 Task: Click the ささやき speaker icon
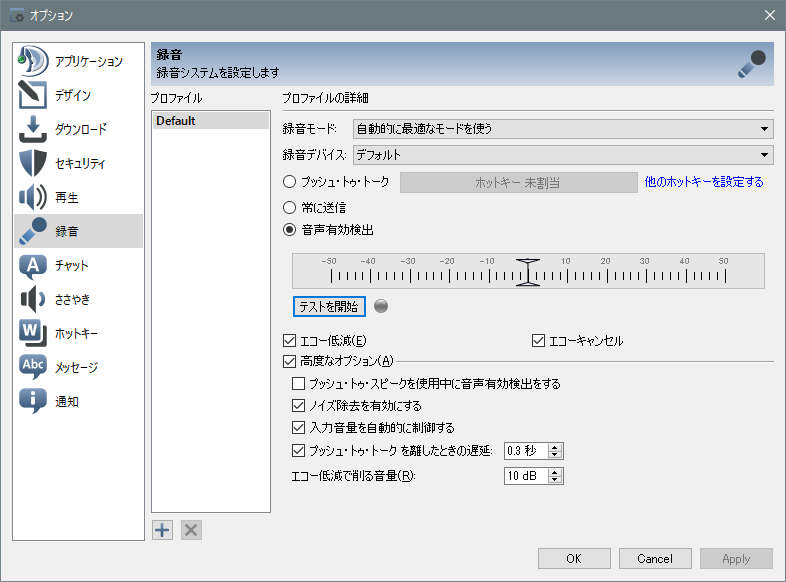tap(33, 299)
